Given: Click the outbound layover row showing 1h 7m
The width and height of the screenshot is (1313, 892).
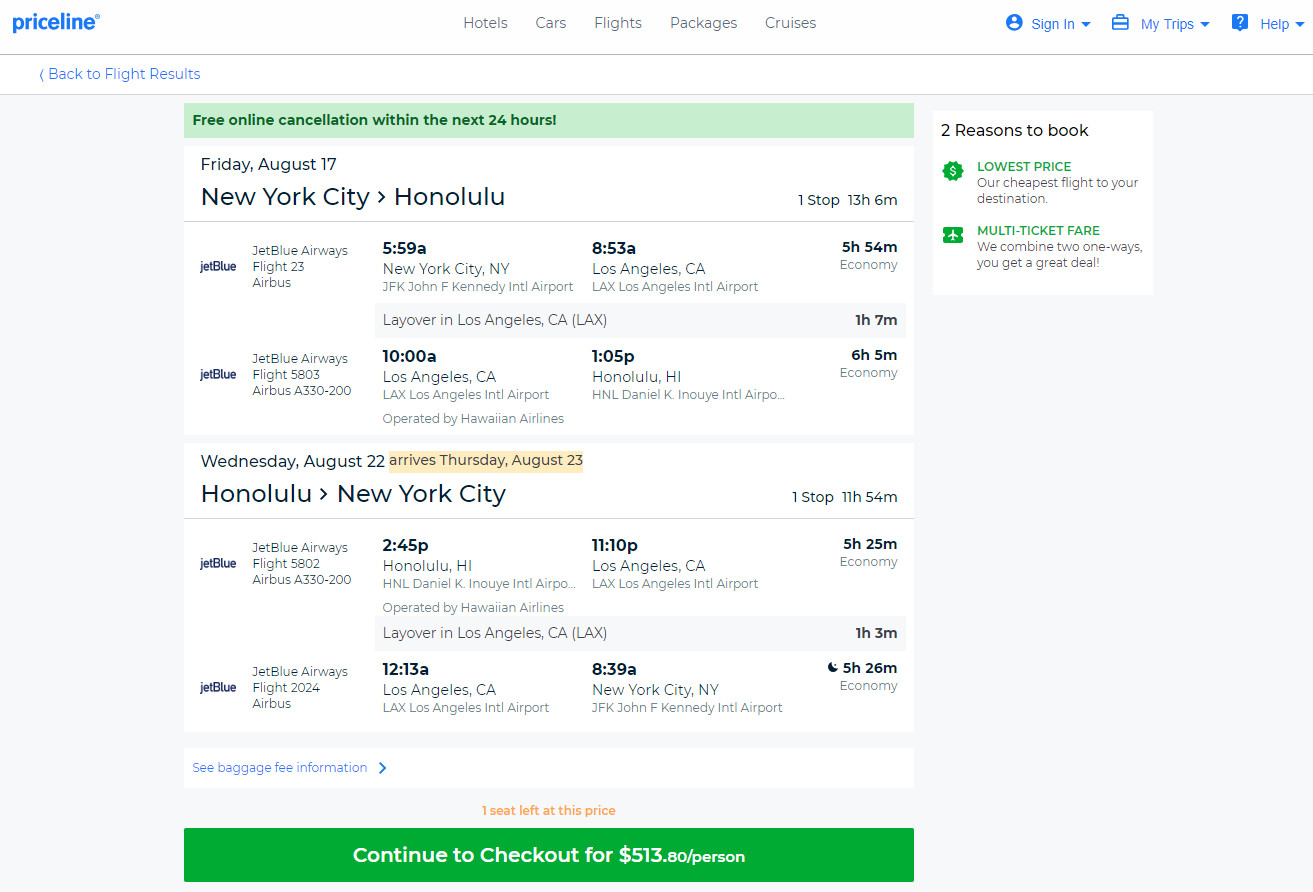Looking at the screenshot, I should pos(640,320).
